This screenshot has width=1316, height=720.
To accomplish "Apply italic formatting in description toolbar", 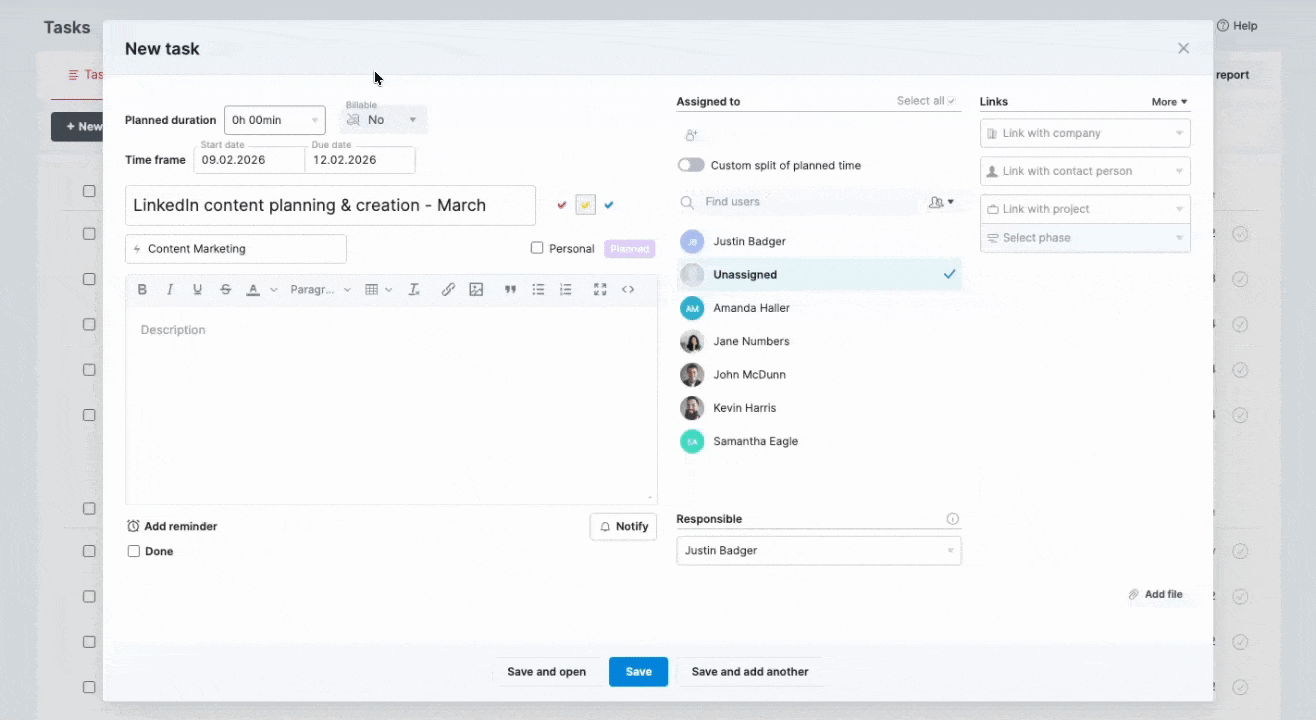I will (170, 290).
